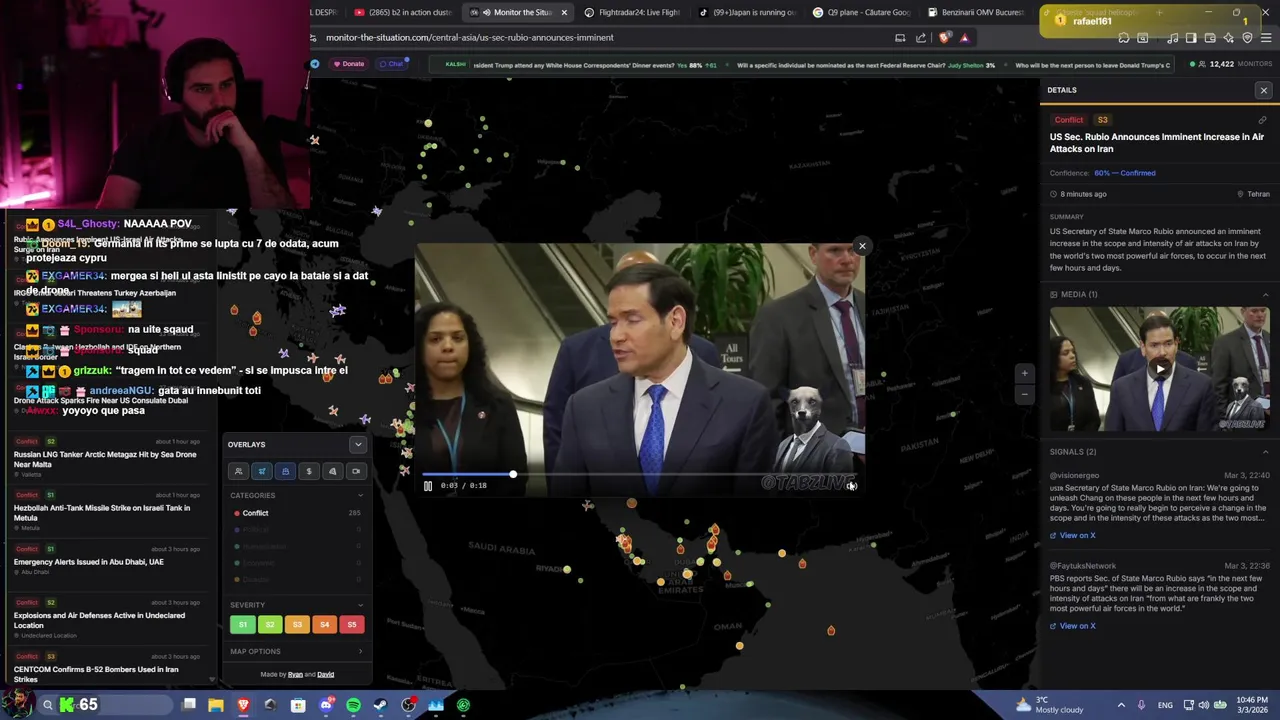Open Steam from taskbar
This screenshot has width=1280, height=720.
[380, 705]
